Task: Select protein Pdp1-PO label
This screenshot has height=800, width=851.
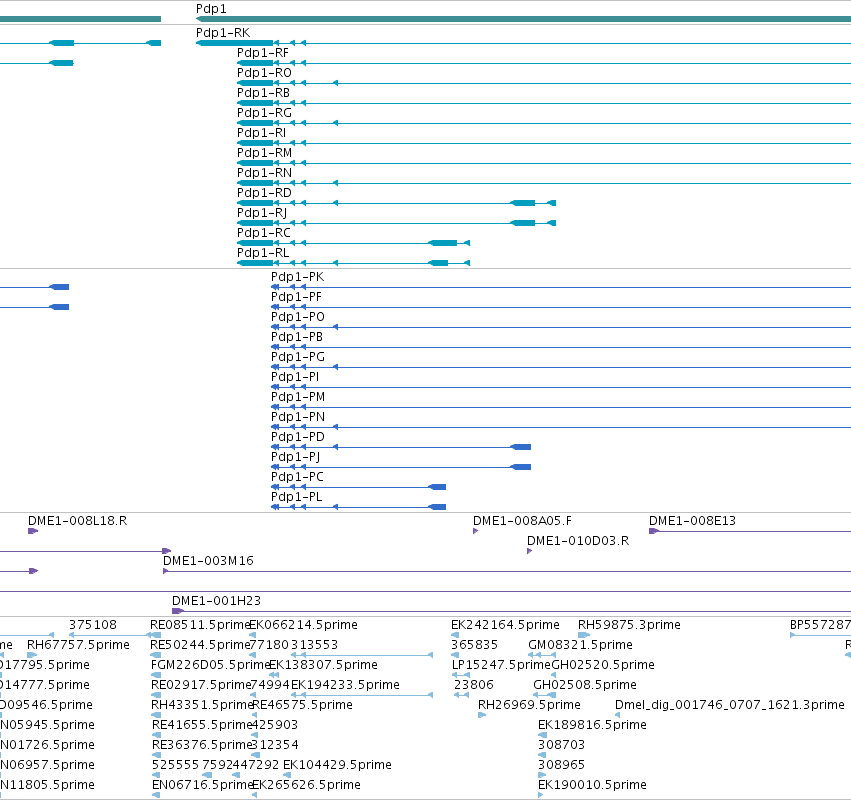Action: [297, 317]
